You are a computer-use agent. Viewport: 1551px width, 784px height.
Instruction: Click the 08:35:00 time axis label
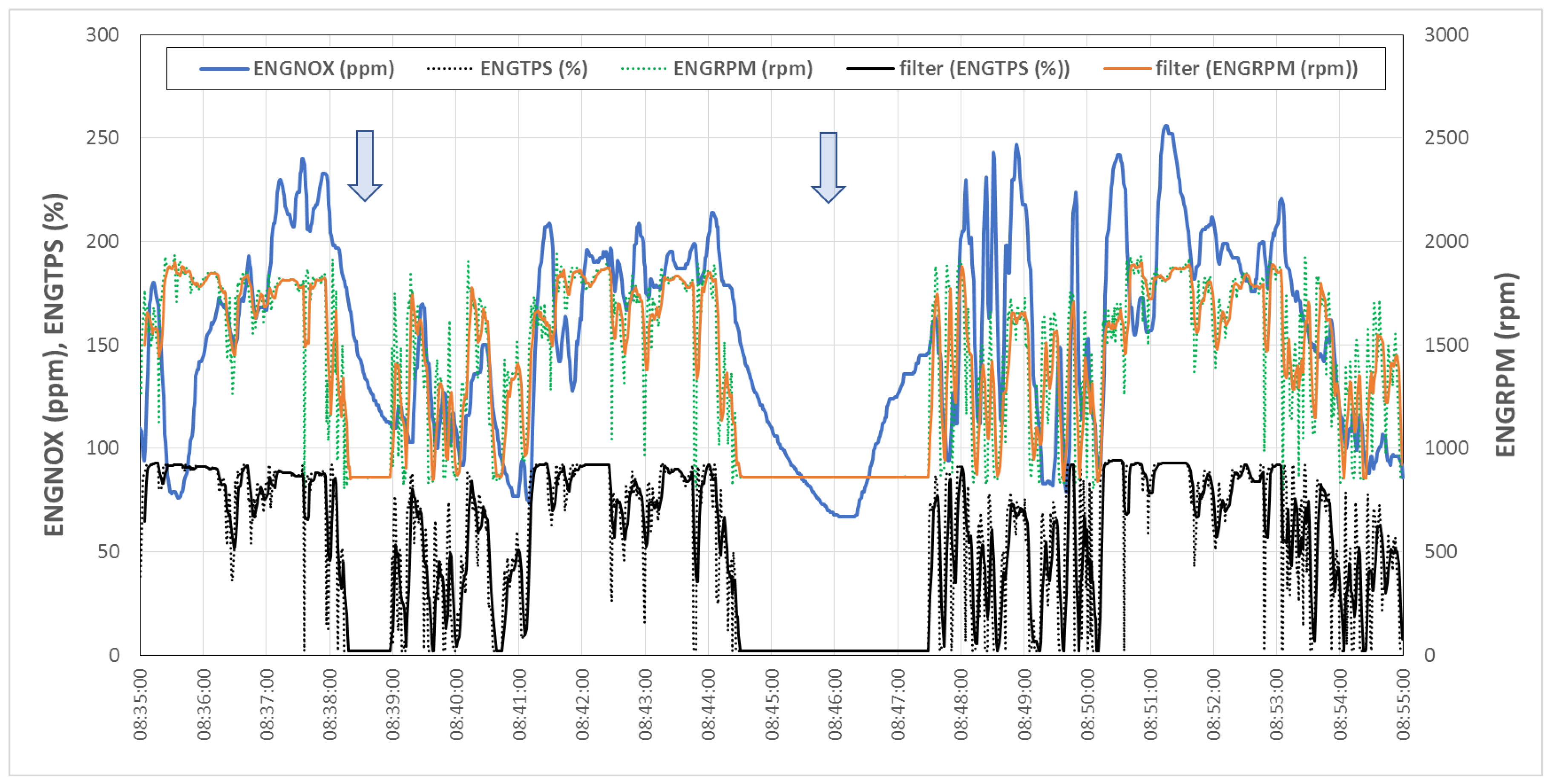(140, 704)
